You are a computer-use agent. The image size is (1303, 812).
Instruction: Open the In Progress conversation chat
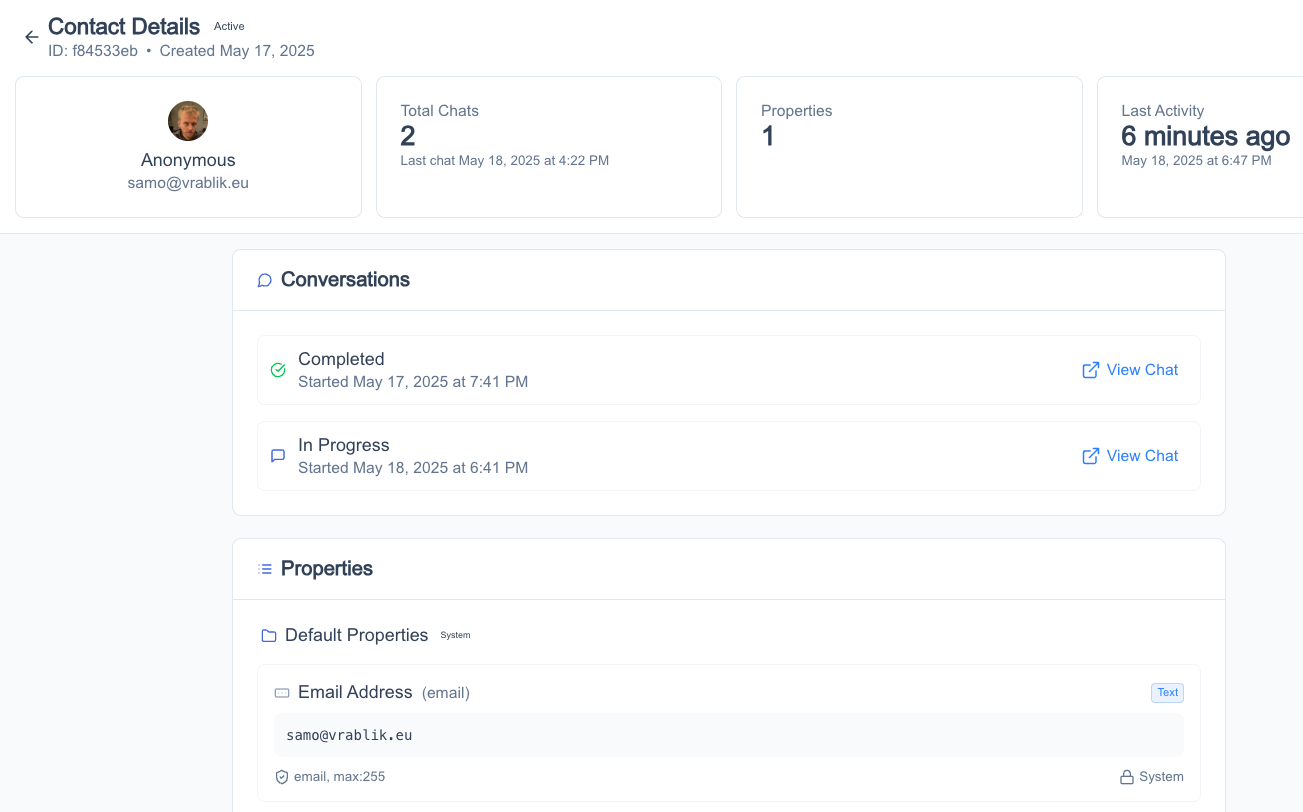[1141, 456]
